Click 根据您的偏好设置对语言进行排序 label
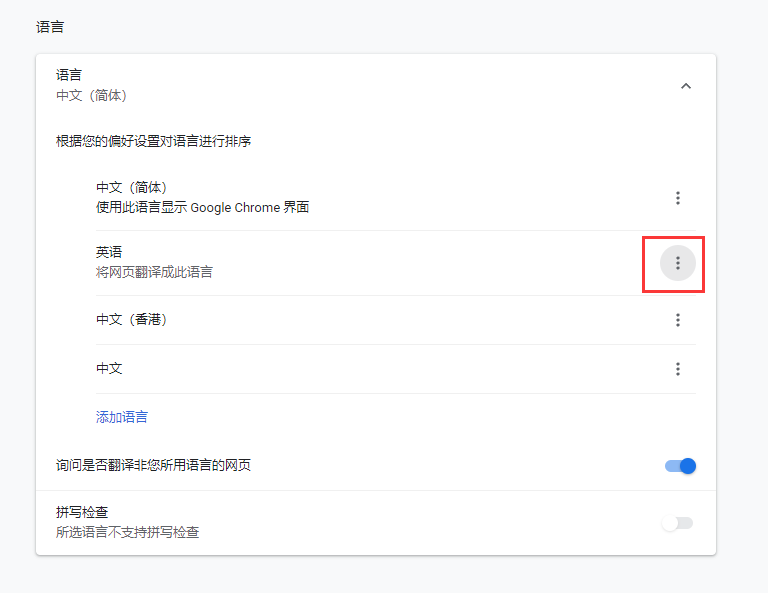This screenshot has height=593, width=768. point(153,142)
